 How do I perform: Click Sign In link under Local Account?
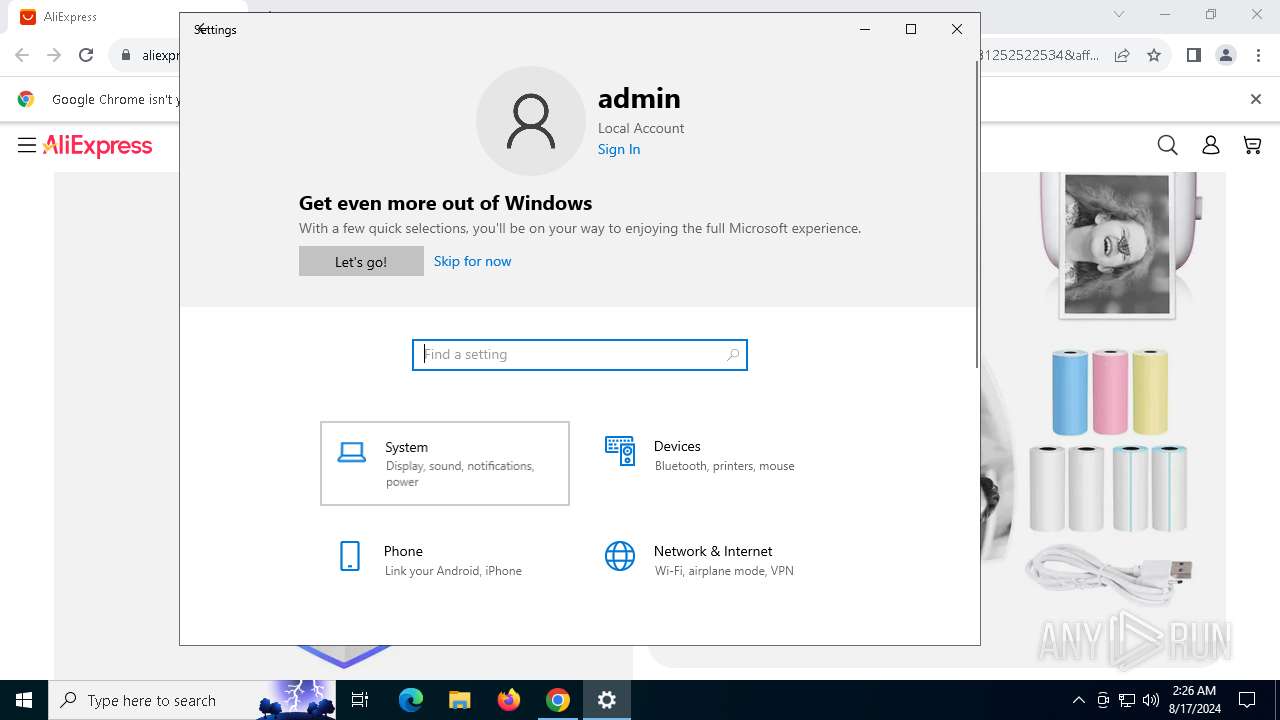[619, 149]
